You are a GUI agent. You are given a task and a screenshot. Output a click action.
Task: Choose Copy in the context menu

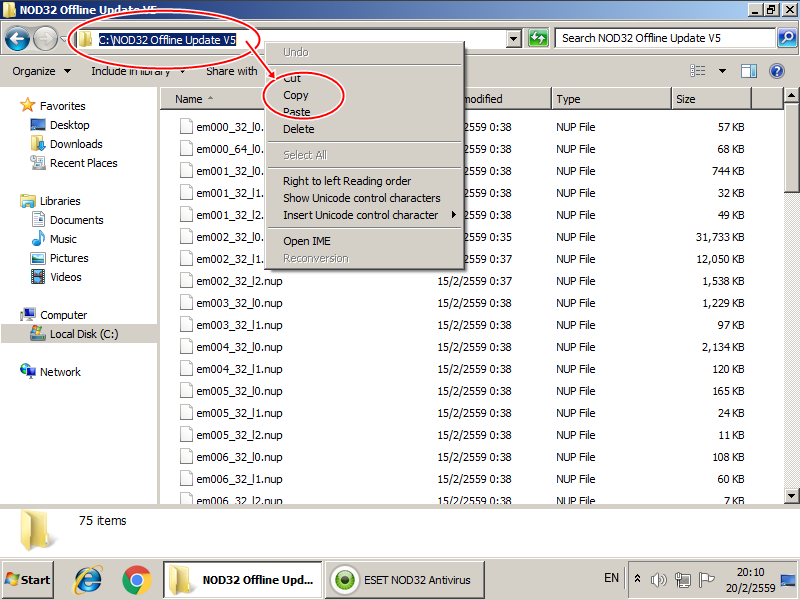364,95
